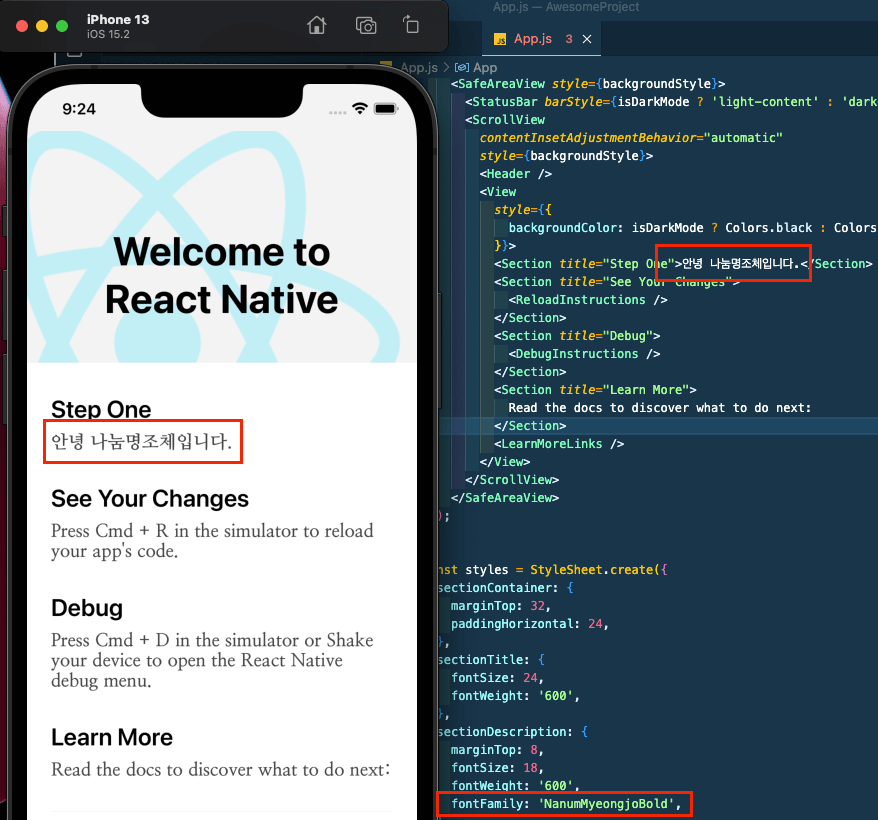Click the Section title="Learn More" line
The width and height of the screenshot is (878, 820).
[595, 390]
